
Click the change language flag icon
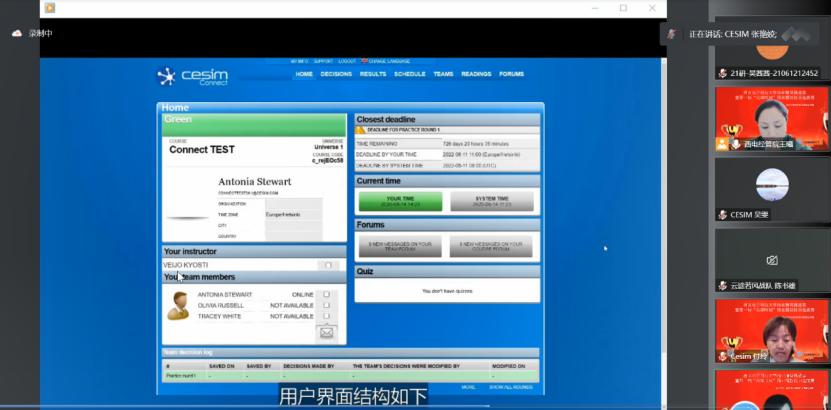[364, 61]
